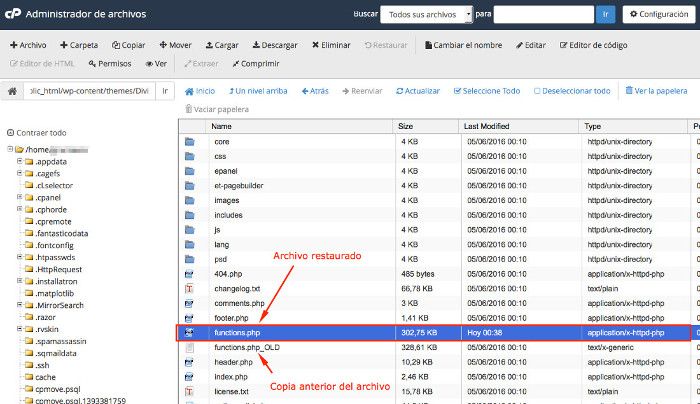Screen dimensions: 700x404
Task: Click the search text field after 'para'
Action: point(544,14)
